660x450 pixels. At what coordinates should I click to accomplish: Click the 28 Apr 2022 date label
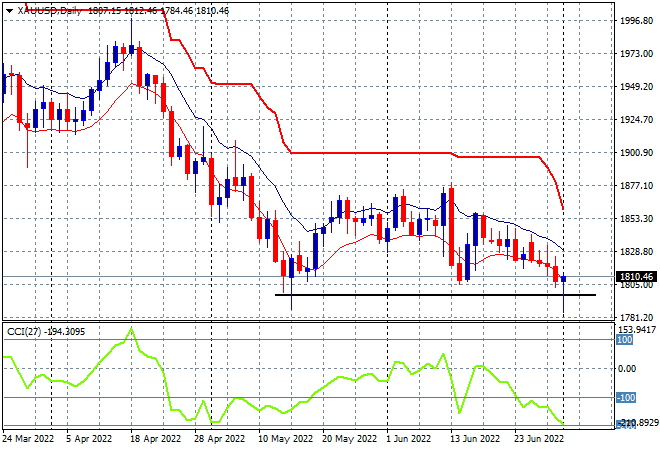219,439
